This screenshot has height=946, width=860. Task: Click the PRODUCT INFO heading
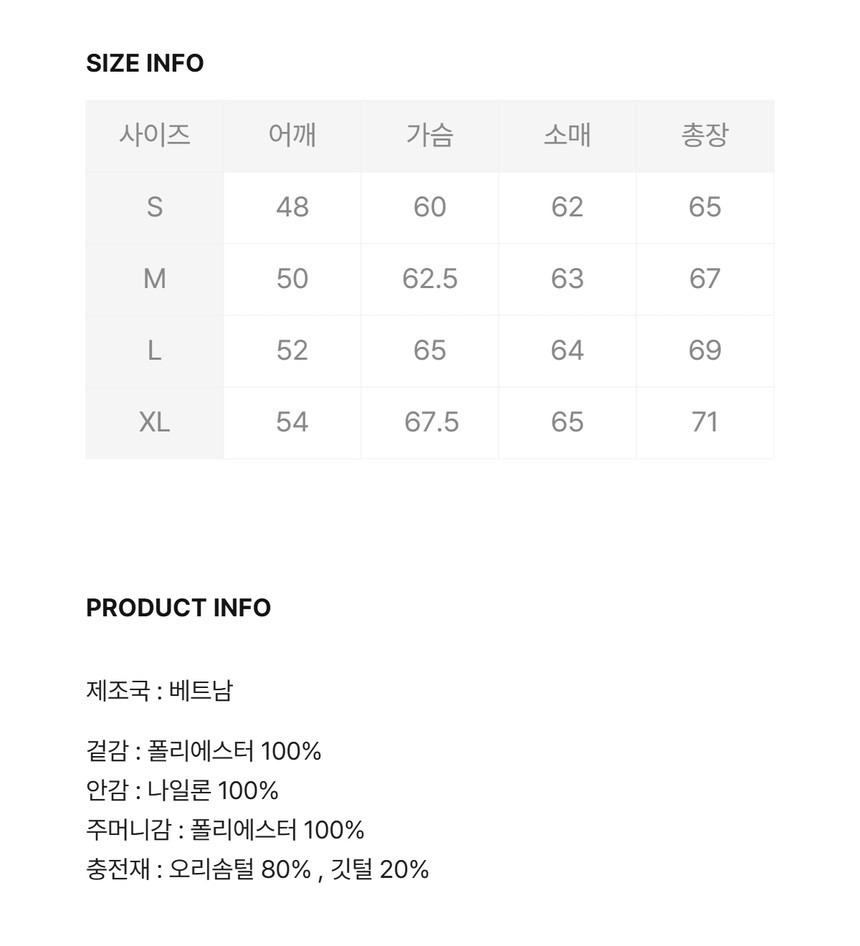(x=178, y=608)
